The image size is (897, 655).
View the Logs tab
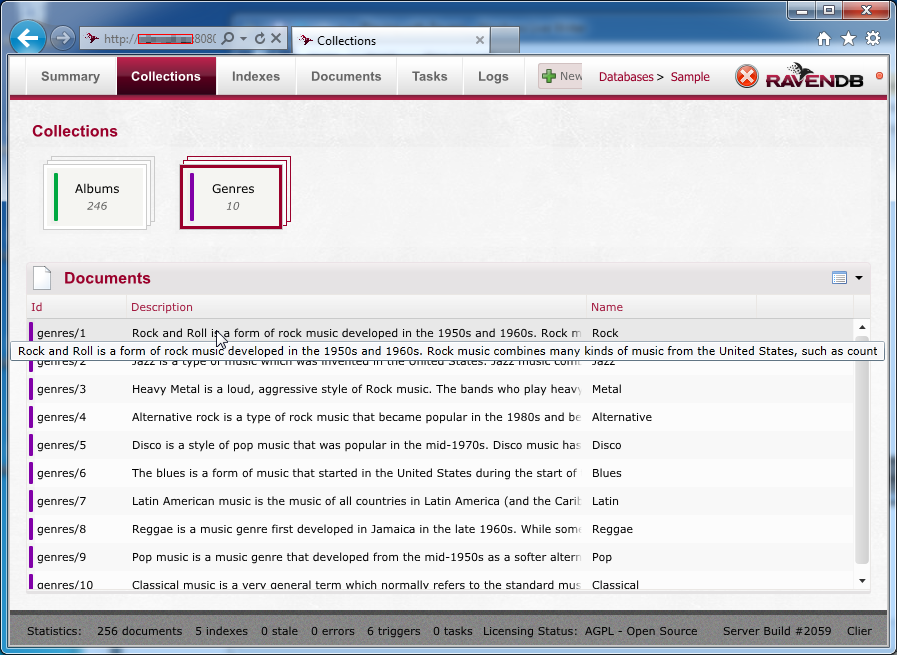(493, 76)
